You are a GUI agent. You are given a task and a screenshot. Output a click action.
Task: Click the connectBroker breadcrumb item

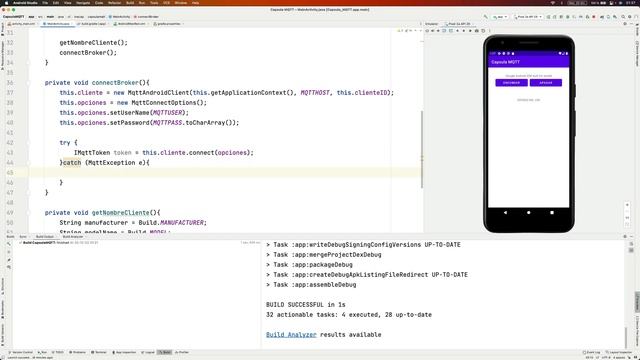147,17
